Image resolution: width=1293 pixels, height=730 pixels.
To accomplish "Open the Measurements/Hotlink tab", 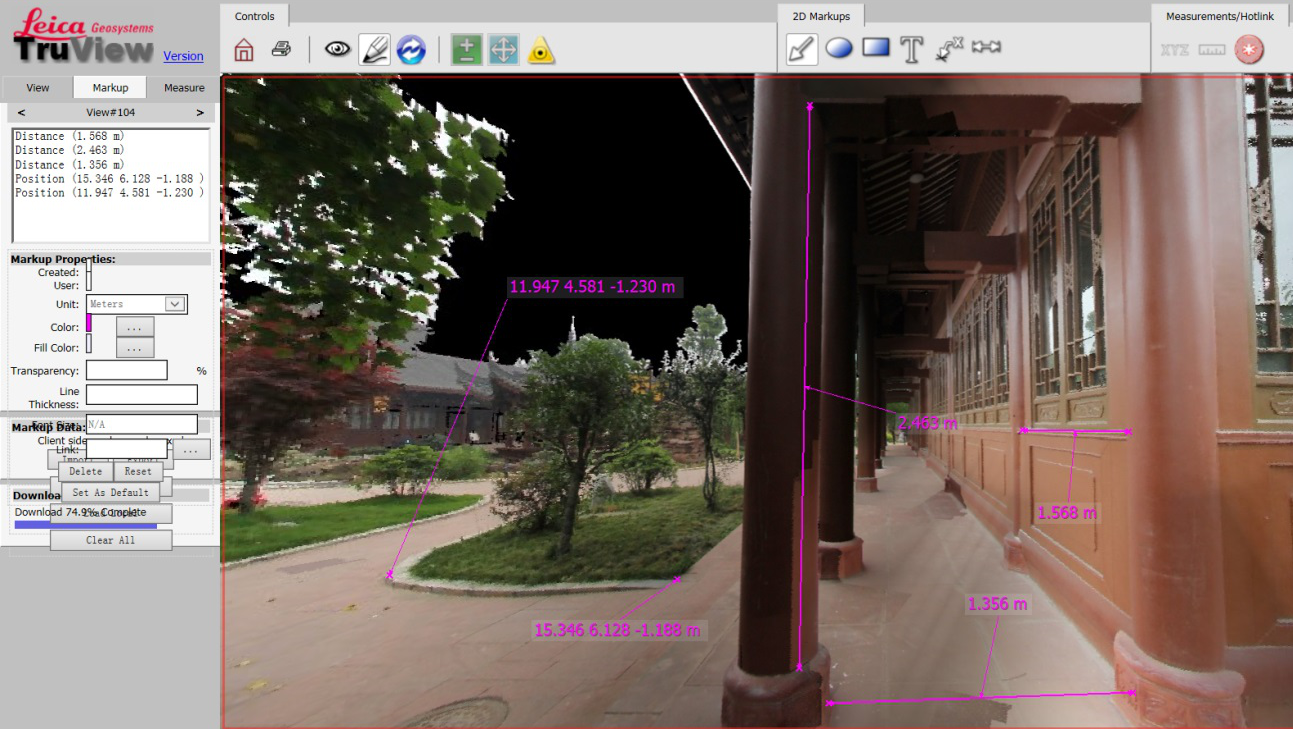I will 1220,16.
